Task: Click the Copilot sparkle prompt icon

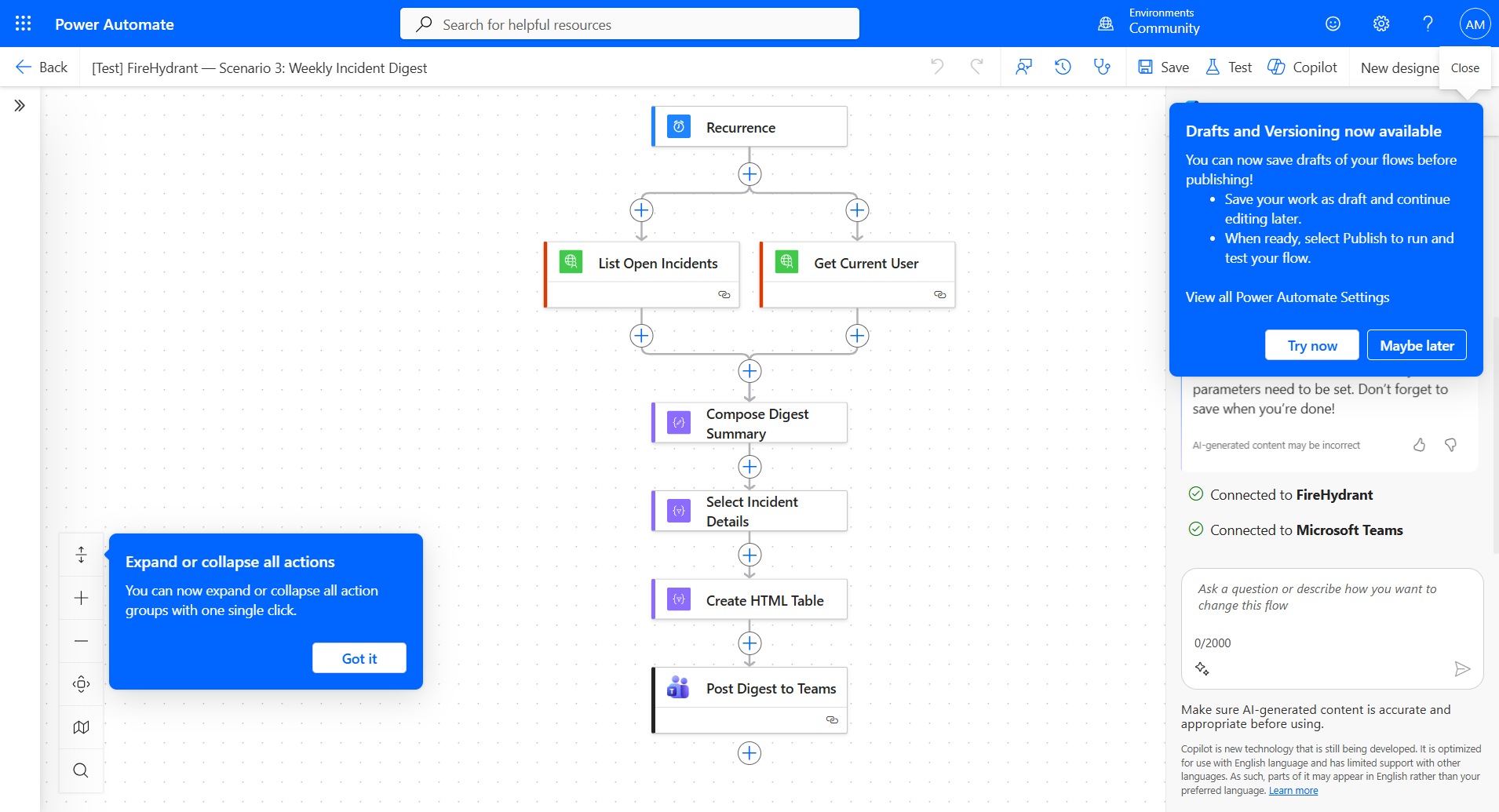Action: [x=1202, y=668]
